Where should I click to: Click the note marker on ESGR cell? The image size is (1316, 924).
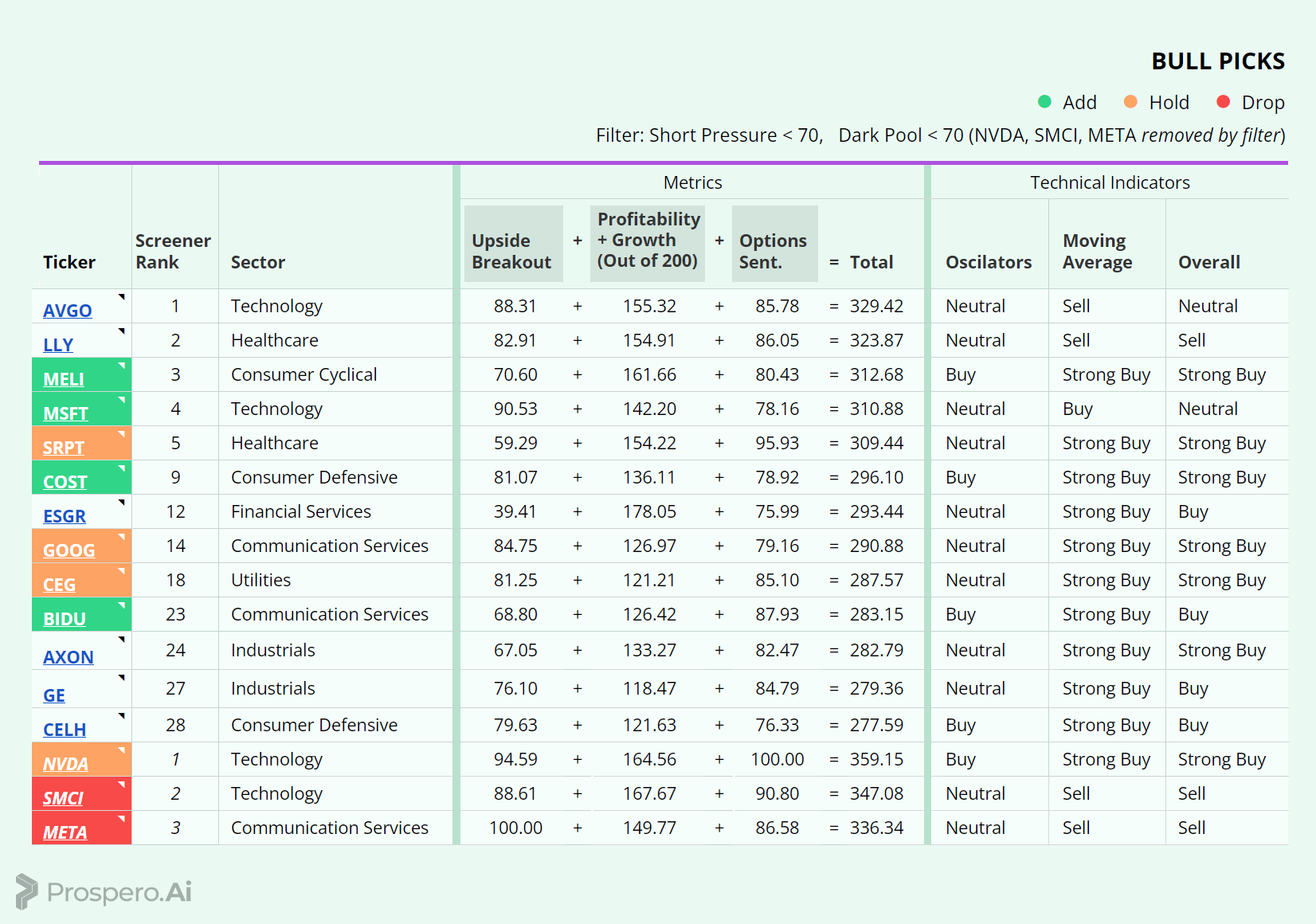point(122,502)
